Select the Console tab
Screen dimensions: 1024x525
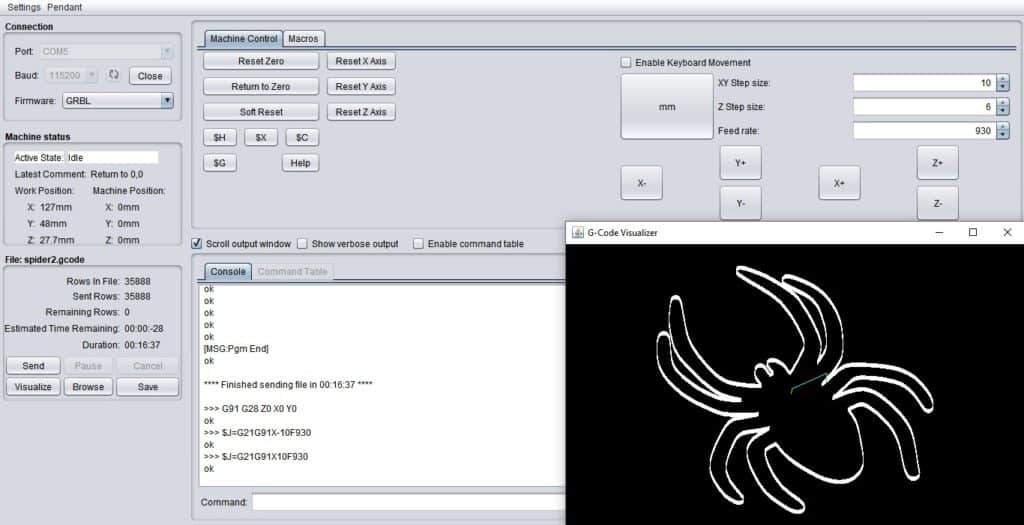(228, 272)
